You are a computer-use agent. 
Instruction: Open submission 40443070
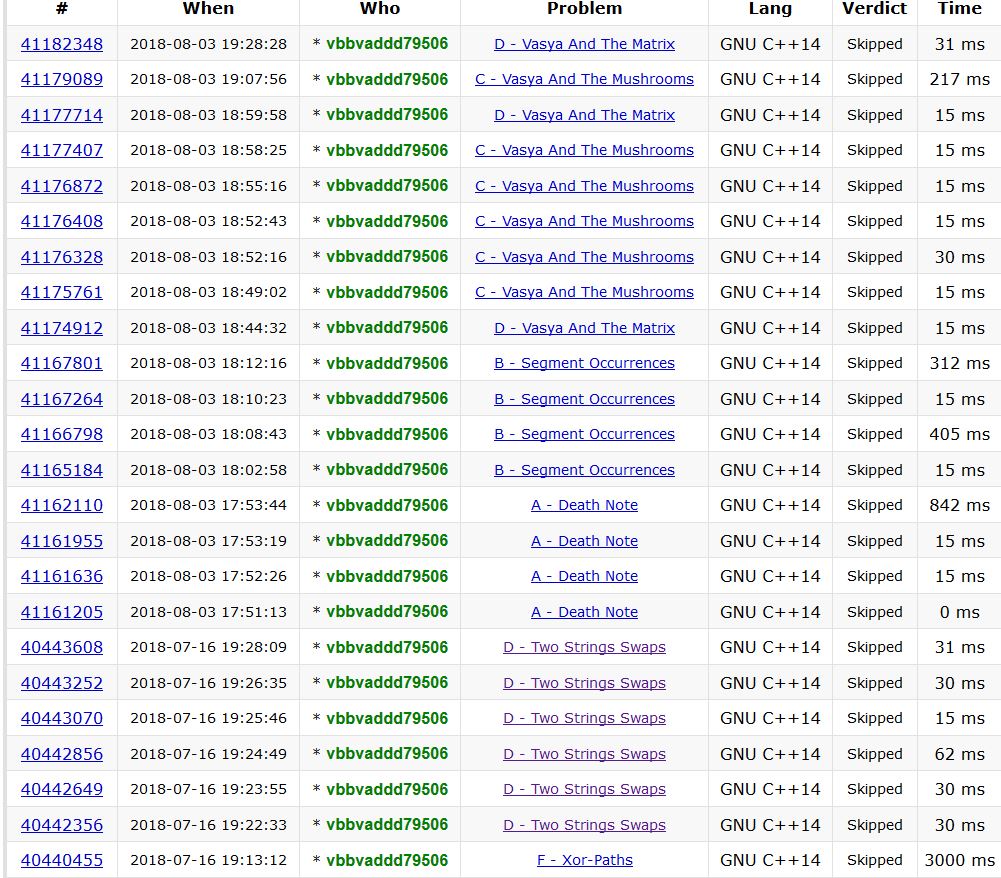coord(62,718)
